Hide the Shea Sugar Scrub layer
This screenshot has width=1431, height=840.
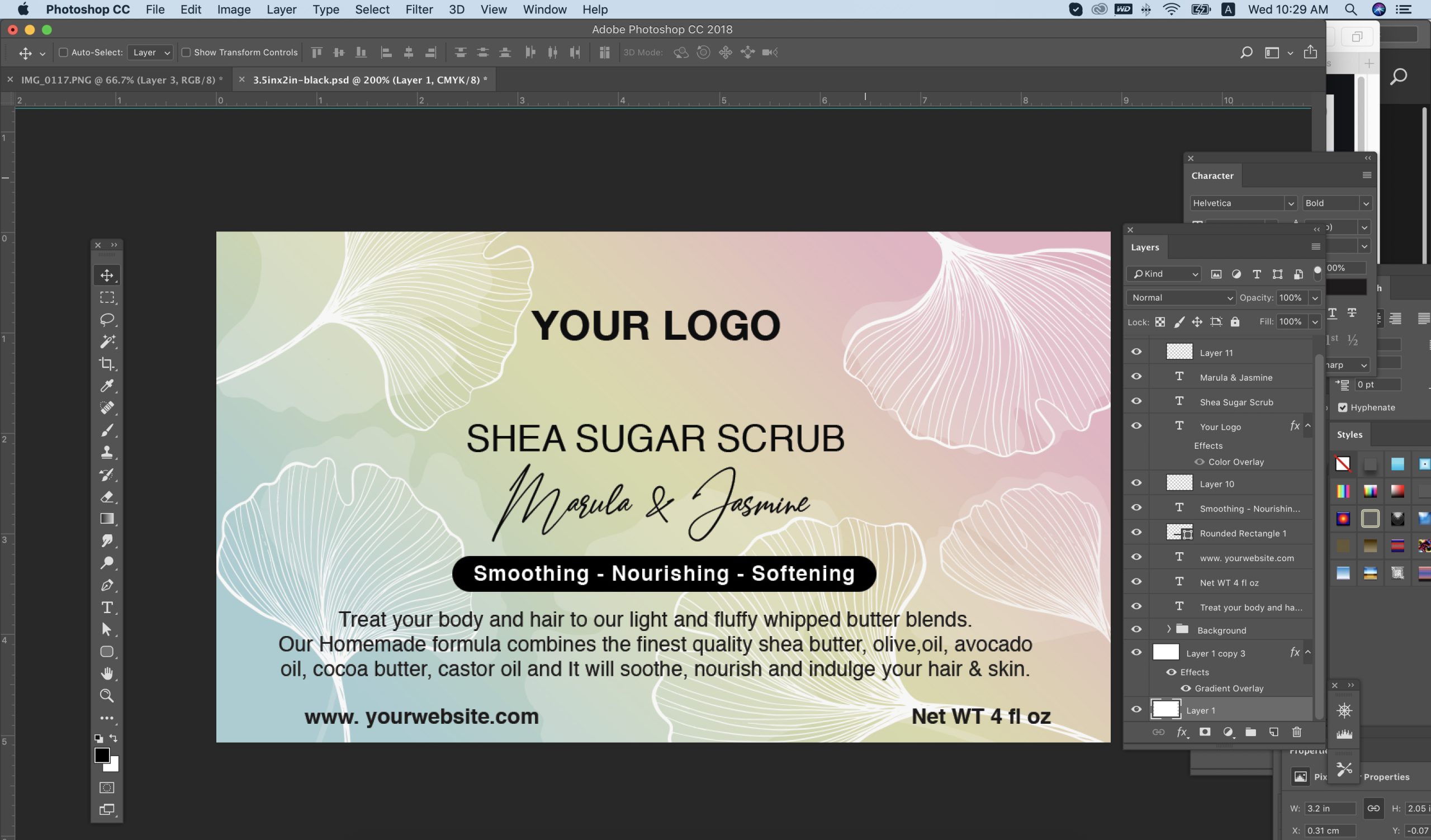pyautogui.click(x=1136, y=401)
